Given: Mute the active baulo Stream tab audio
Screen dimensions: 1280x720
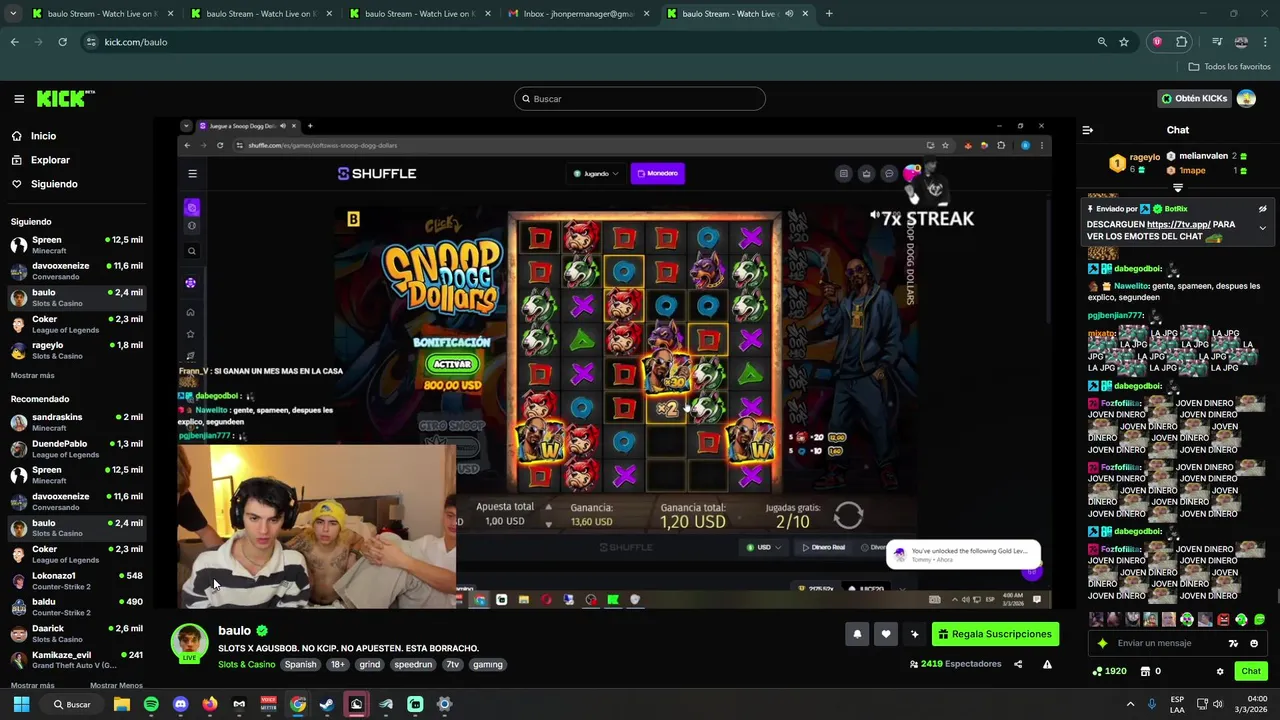Looking at the screenshot, I should [x=789, y=14].
